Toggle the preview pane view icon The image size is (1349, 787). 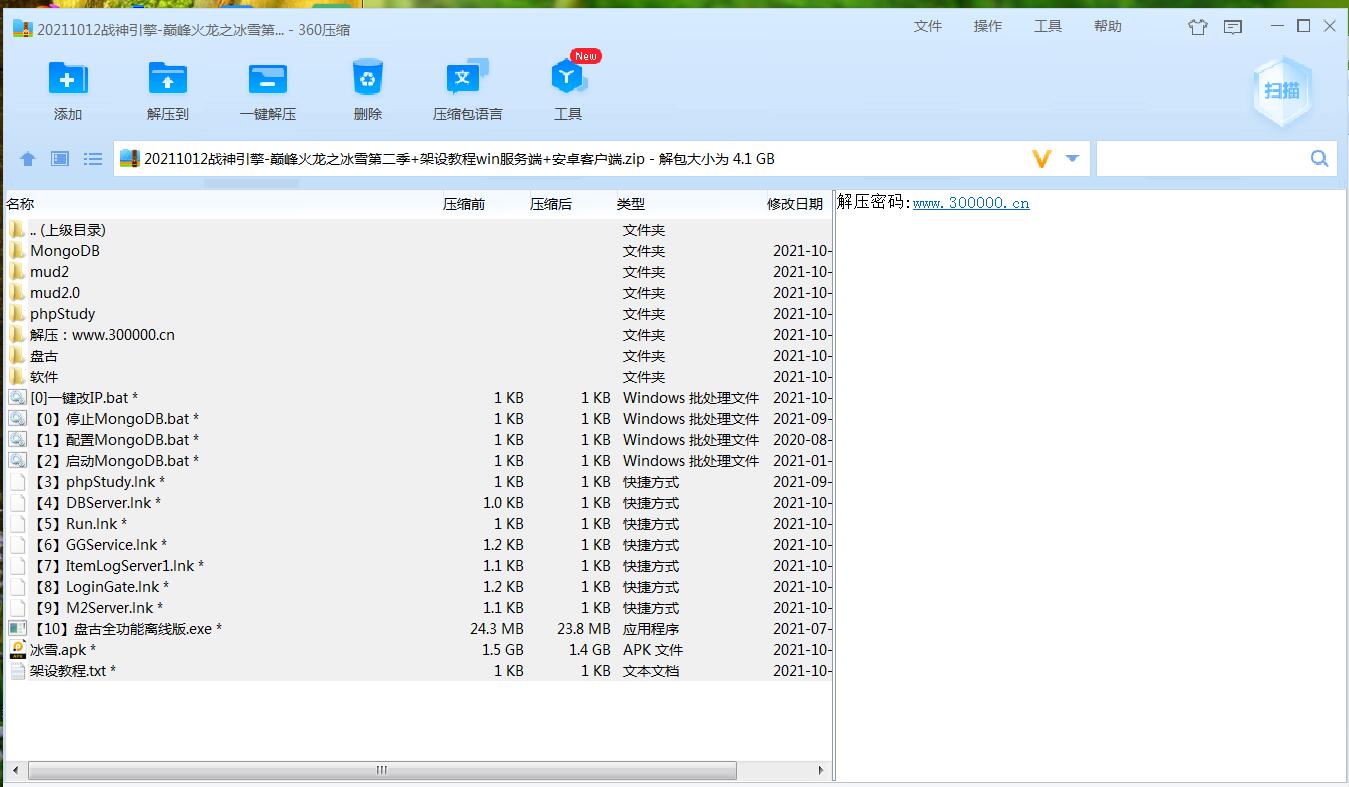pyautogui.click(x=60, y=159)
